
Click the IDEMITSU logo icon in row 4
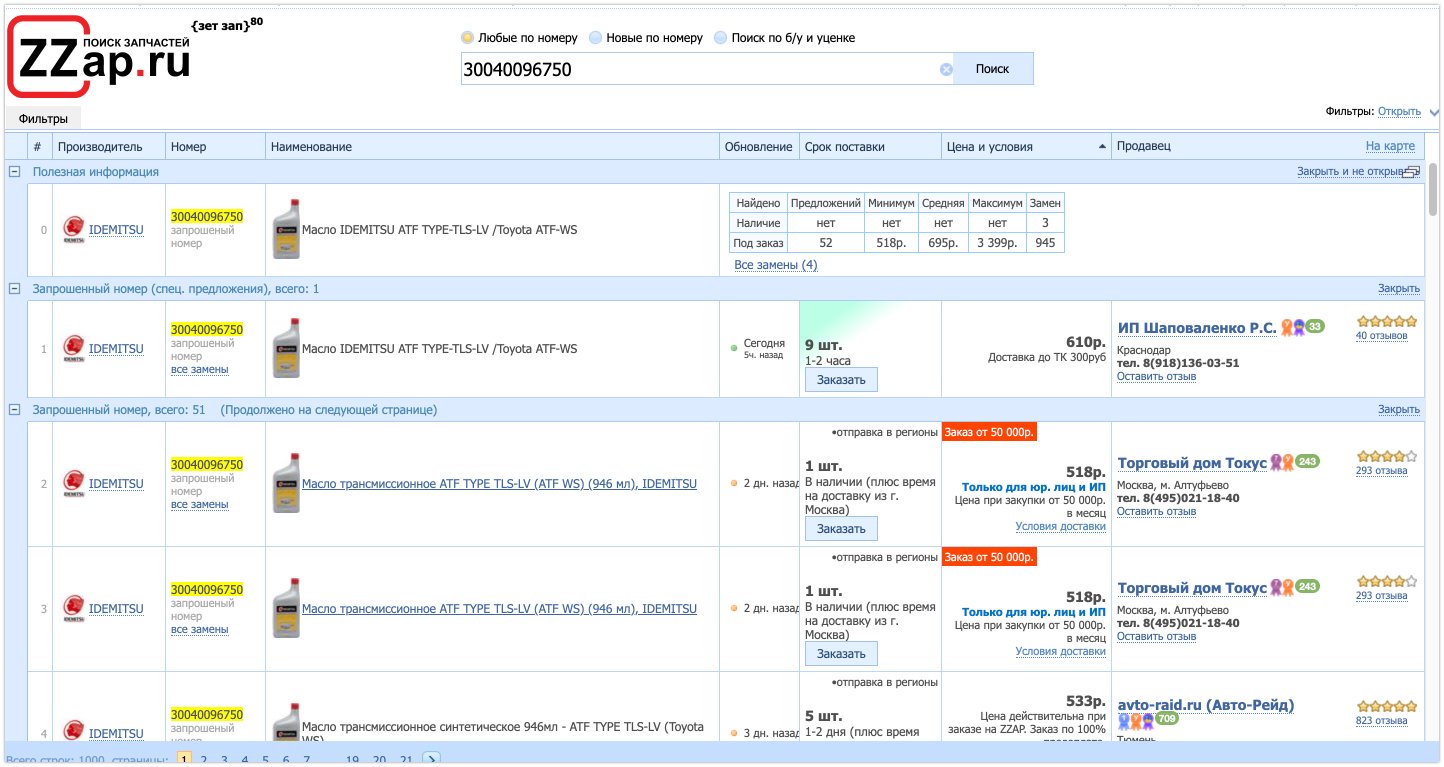pyautogui.click(x=74, y=732)
